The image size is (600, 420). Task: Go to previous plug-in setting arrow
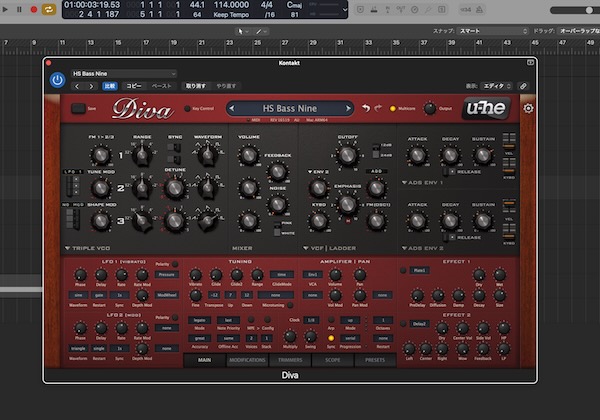pyautogui.click(x=77, y=86)
